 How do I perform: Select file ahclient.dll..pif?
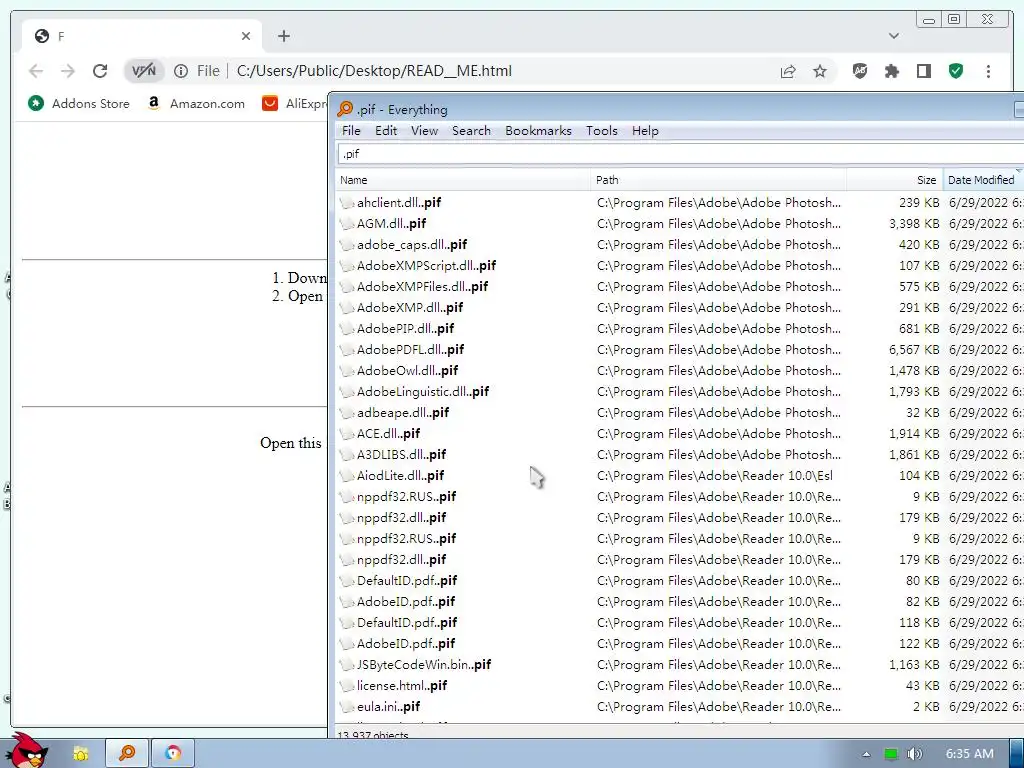398,202
